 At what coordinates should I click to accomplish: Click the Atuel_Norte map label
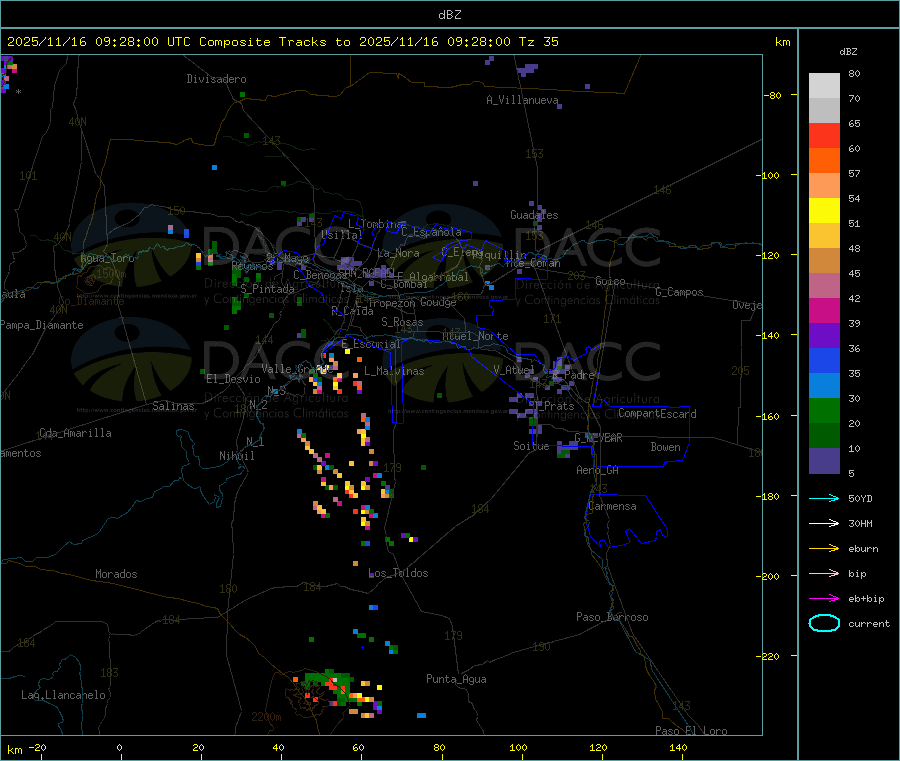pyautogui.click(x=475, y=336)
